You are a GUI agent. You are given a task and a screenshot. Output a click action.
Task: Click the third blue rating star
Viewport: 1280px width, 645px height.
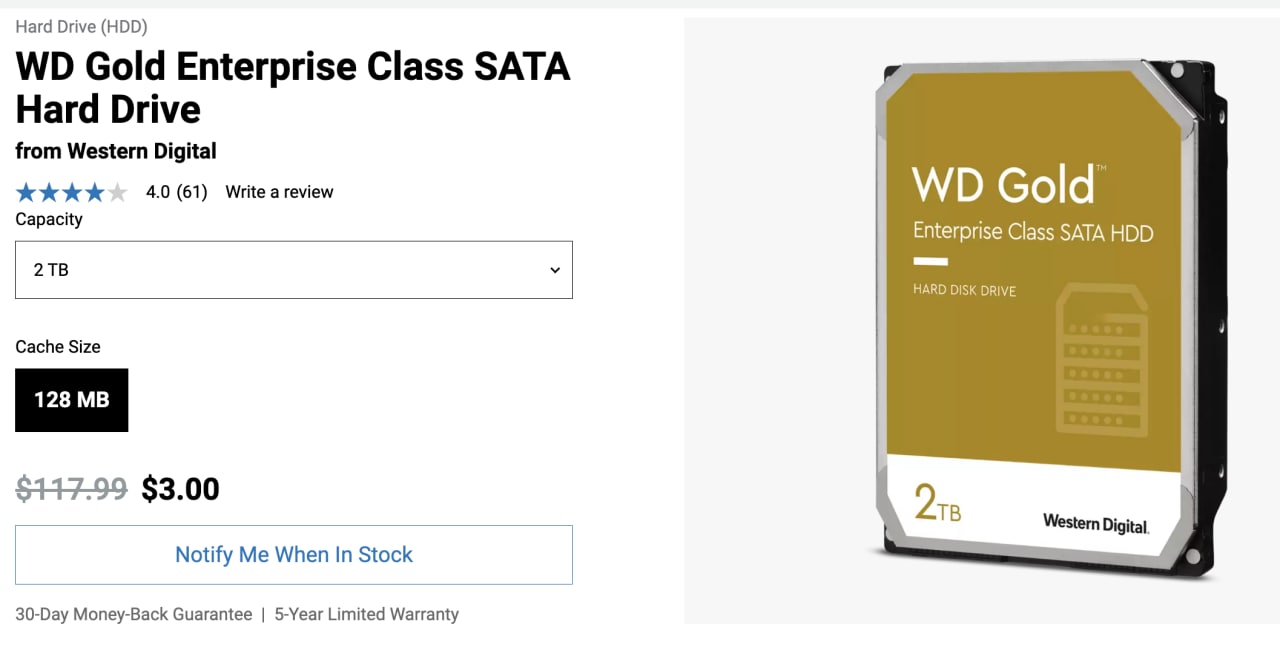pyautogui.click(x=72, y=192)
